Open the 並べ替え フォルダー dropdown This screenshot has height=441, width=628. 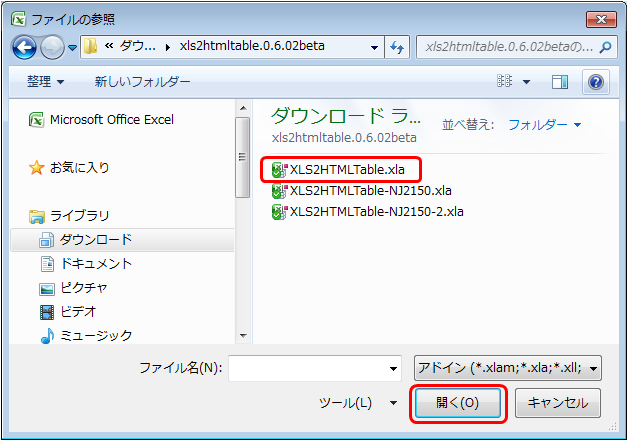coord(545,125)
